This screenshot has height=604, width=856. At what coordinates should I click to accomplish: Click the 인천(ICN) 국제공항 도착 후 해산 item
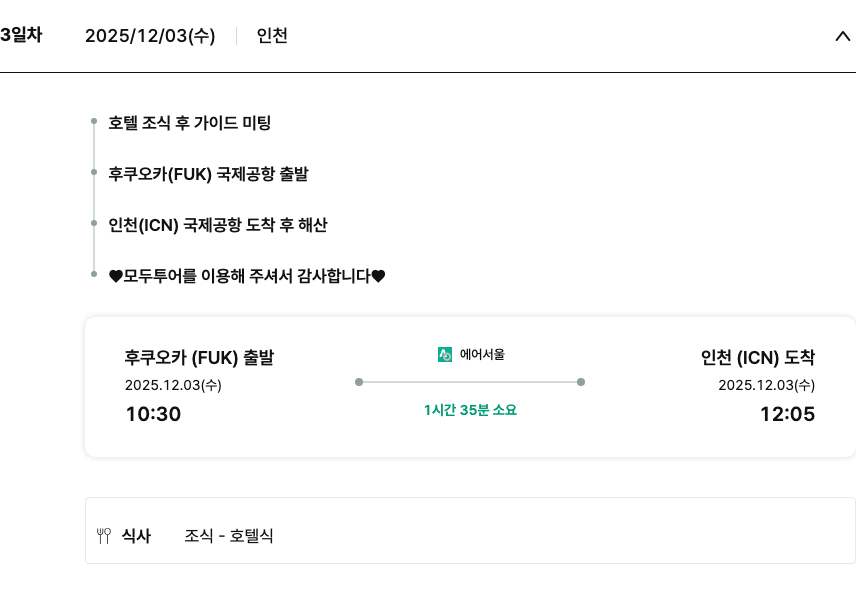218,225
